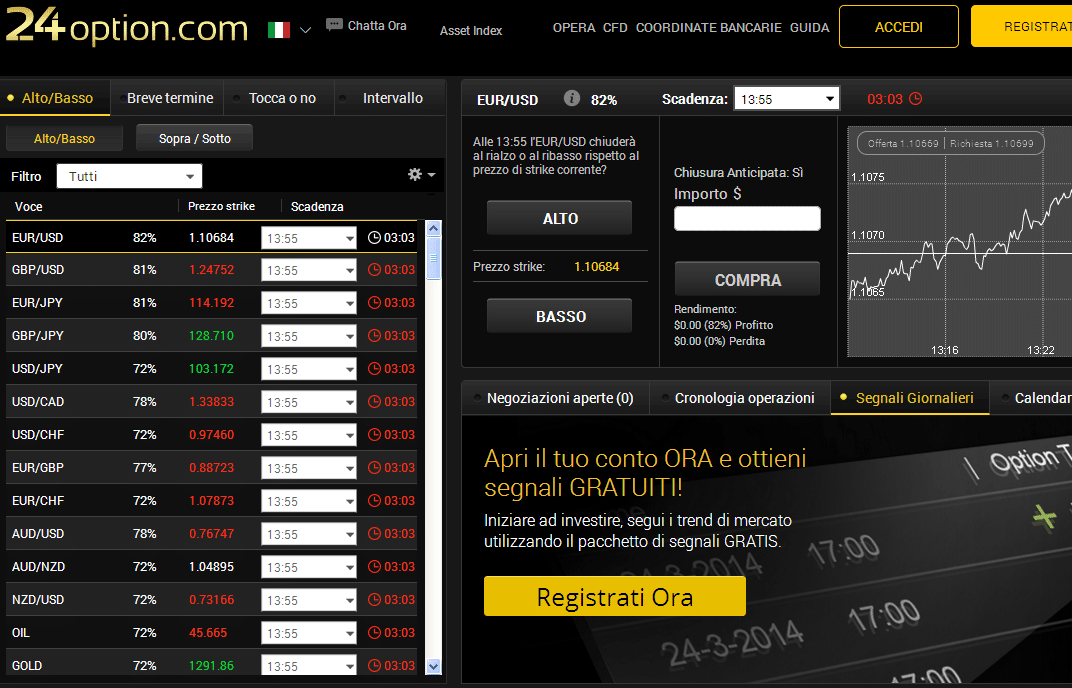
Task: Click the clock icon in USD/JPY row
Action: 374,369
